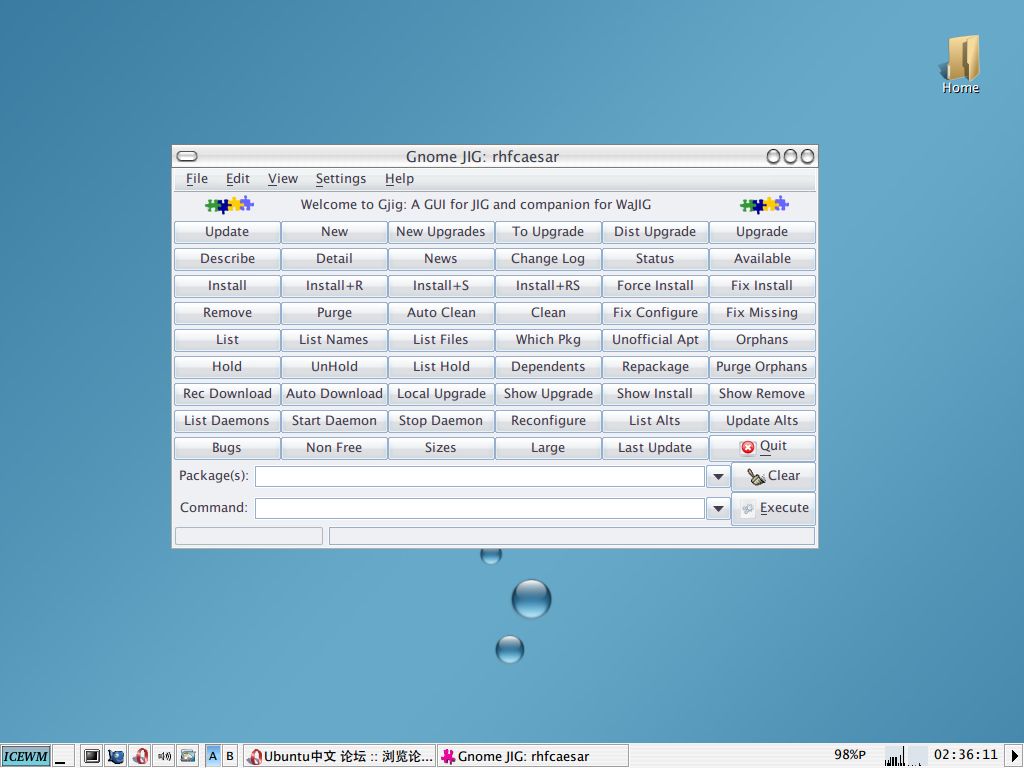1024x768 pixels.
Task: Click the Non Free button
Action: [334, 448]
